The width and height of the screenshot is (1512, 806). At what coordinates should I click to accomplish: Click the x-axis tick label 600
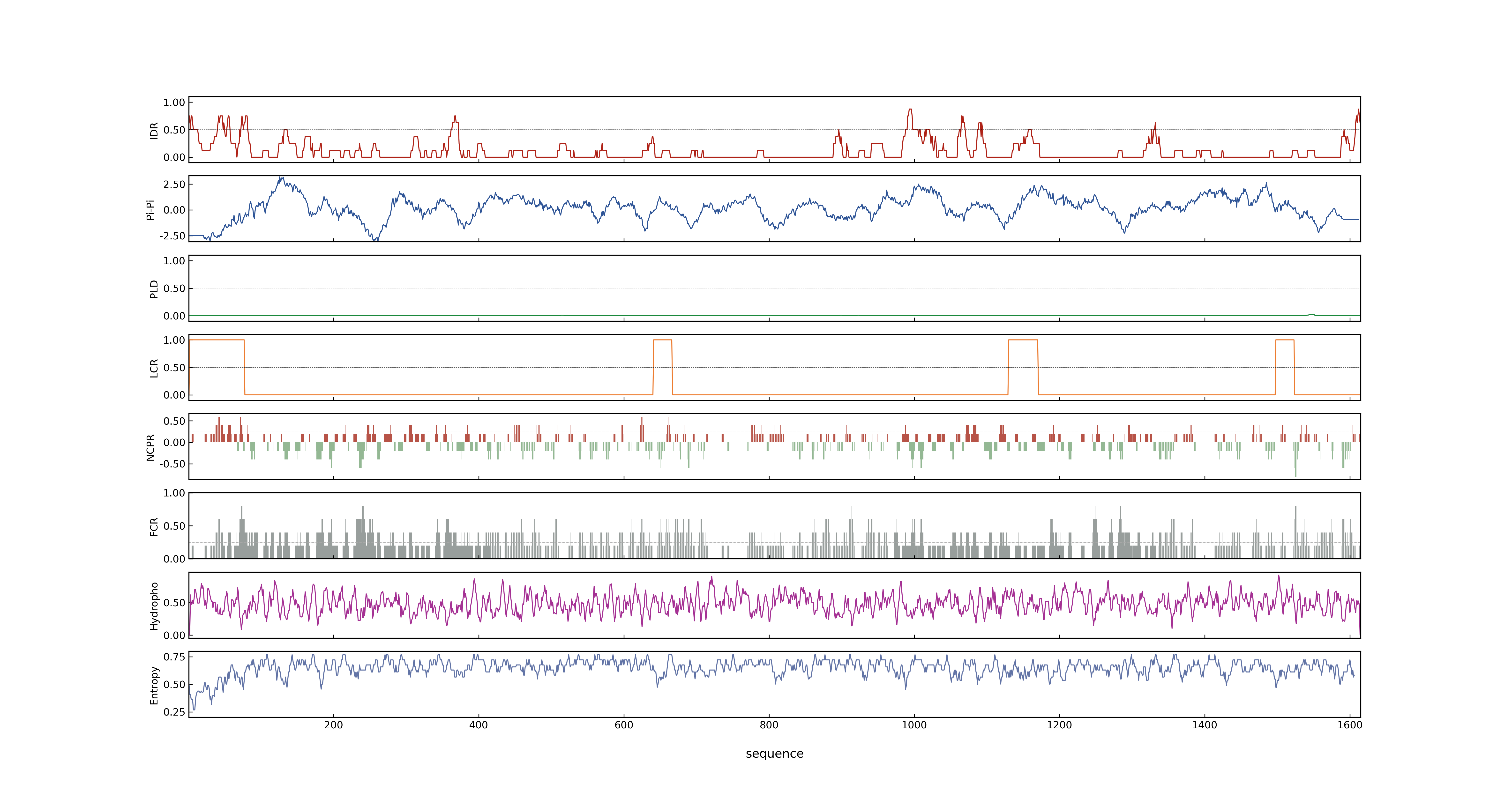pyautogui.click(x=624, y=725)
